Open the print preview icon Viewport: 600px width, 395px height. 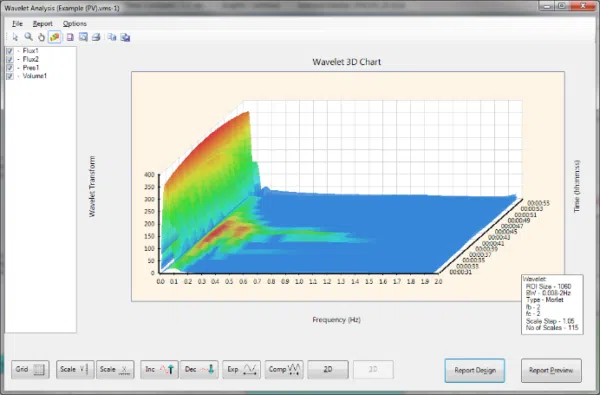point(83,37)
